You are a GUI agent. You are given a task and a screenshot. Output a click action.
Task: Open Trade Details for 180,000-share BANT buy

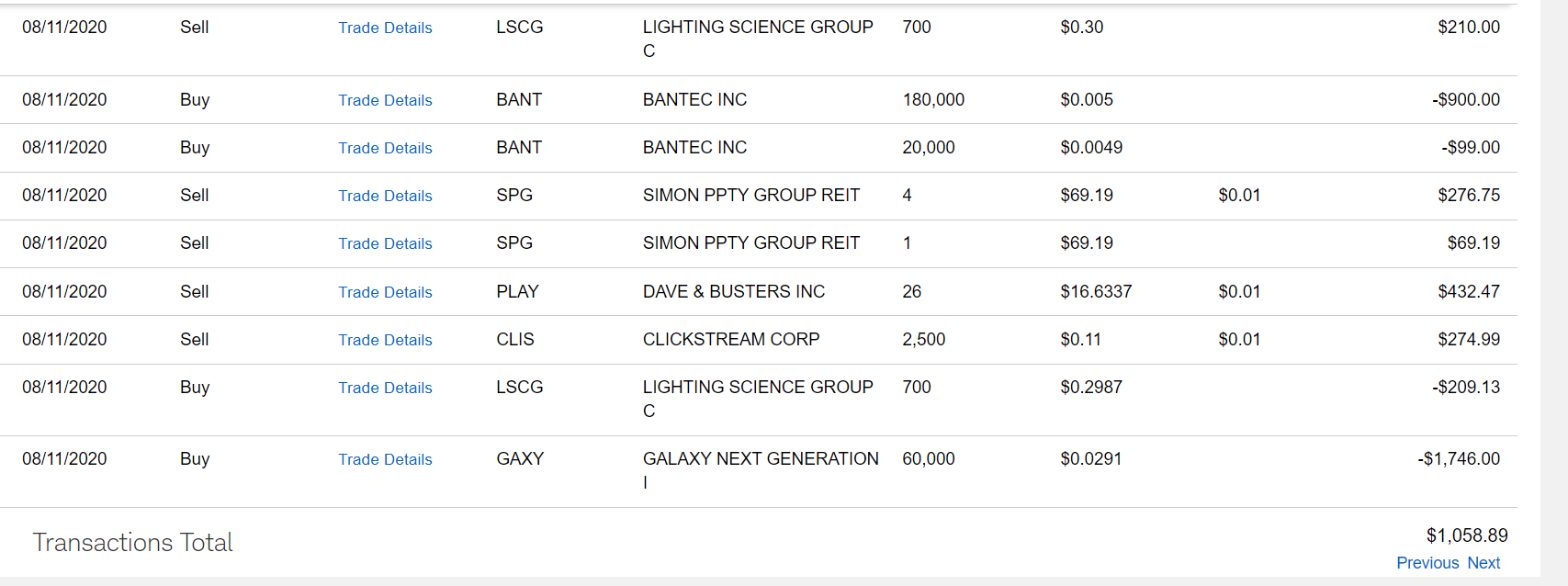click(x=385, y=101)
